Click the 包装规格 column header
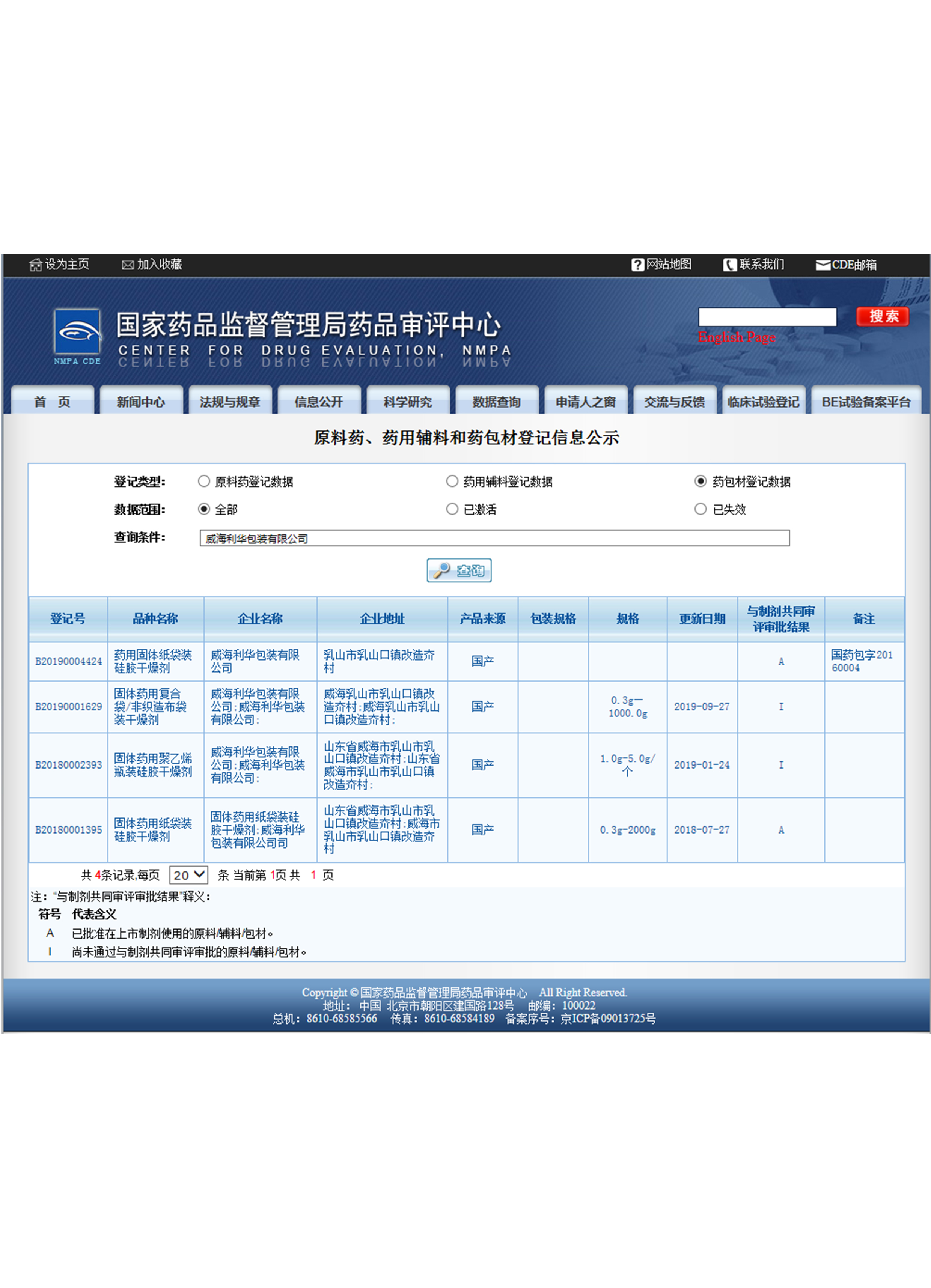Screen dimensions: 931x1288 [553, 619]
